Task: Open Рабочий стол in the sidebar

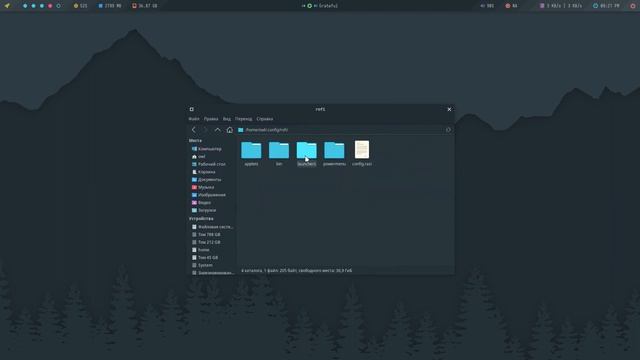Action: 209,164
